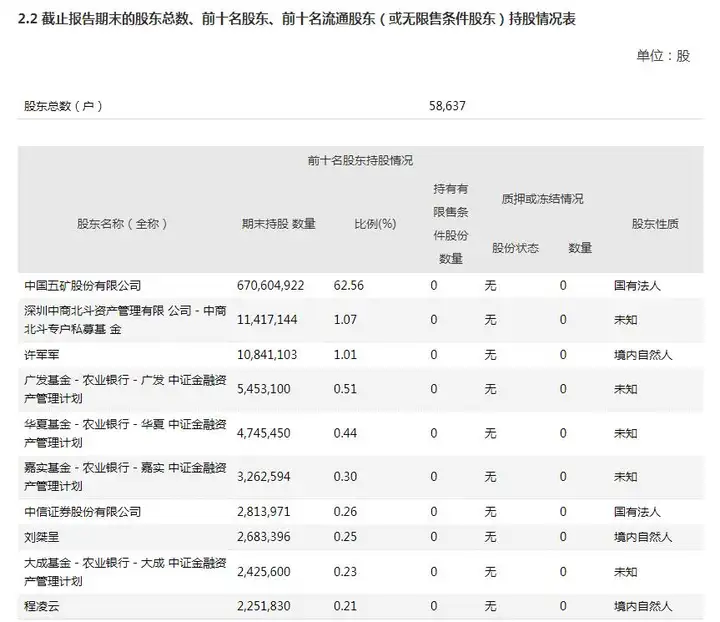Select holding value 2,683,396
720x622 pixels.
tap(264, 537)
